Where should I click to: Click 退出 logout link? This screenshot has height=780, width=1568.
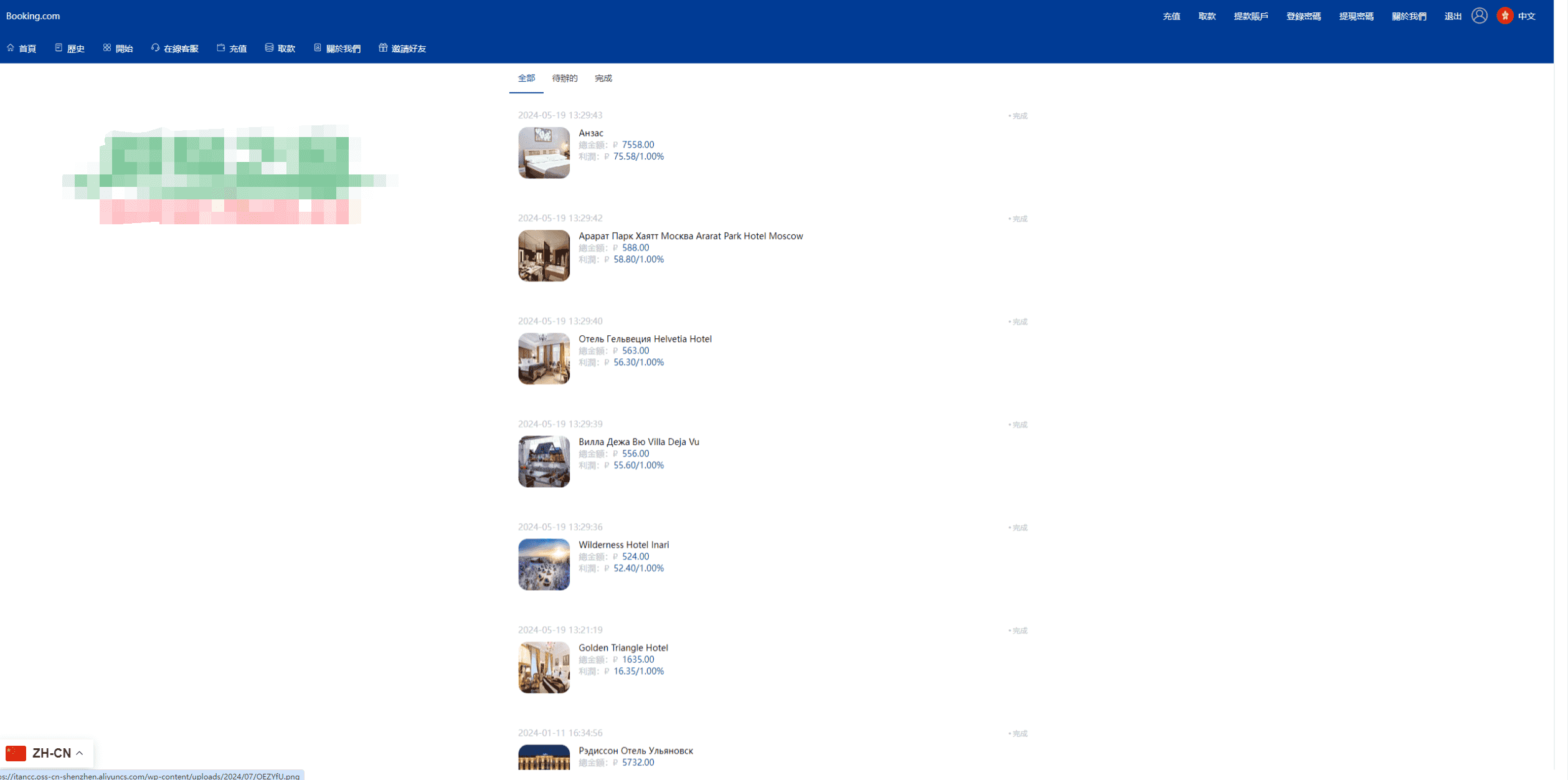[x=1453, y=16]
